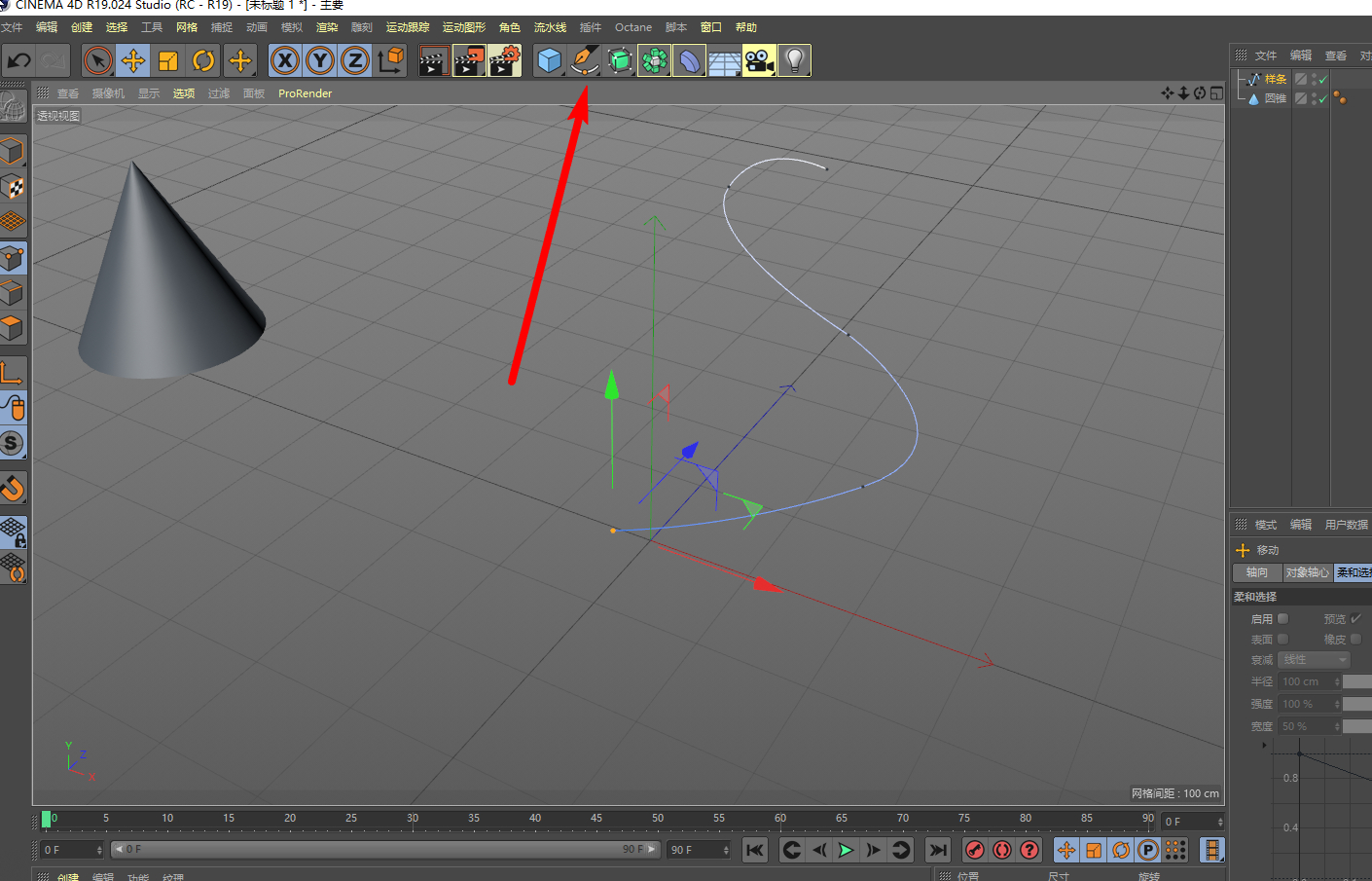Add a cube primitive object
The height and width of the screenshot is (881, 1372).
tap(550, 60)
